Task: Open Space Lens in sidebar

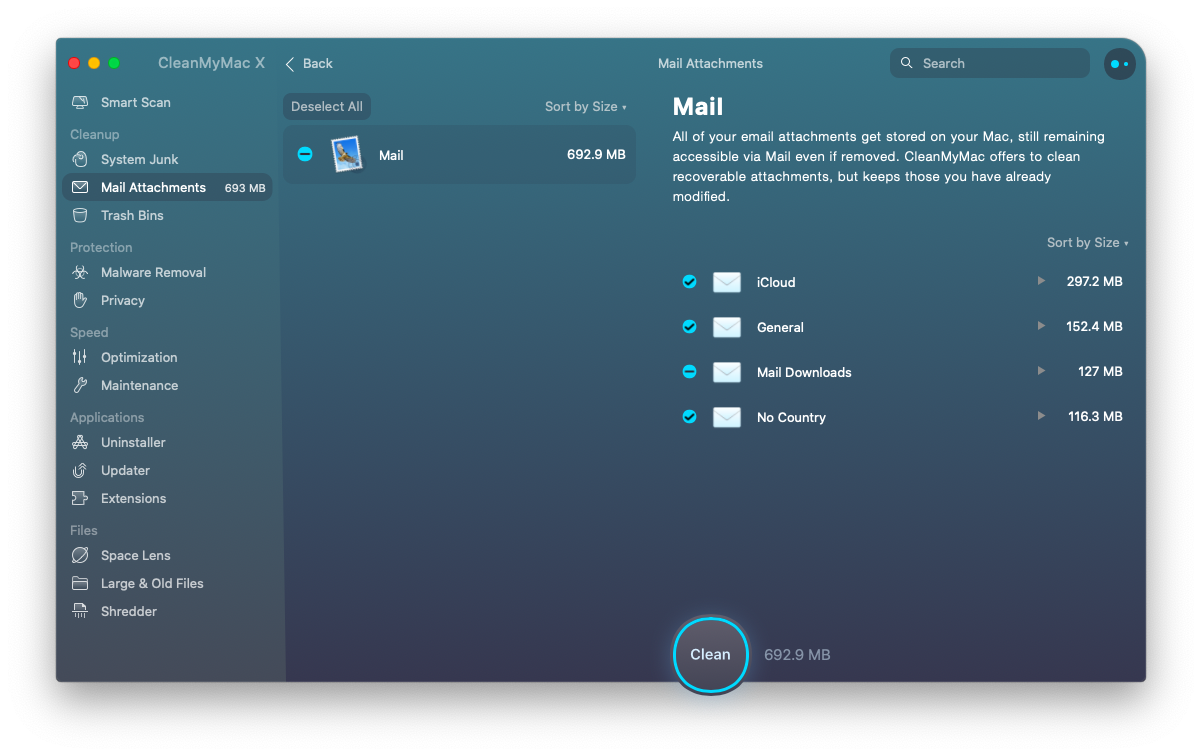Action: pos(167,555)
